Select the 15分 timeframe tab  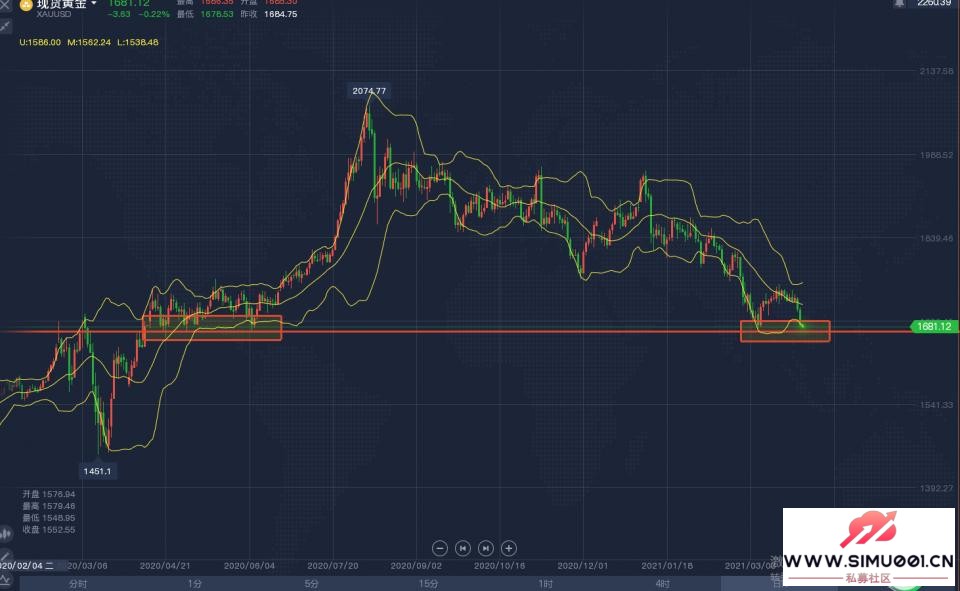point(429,583)
